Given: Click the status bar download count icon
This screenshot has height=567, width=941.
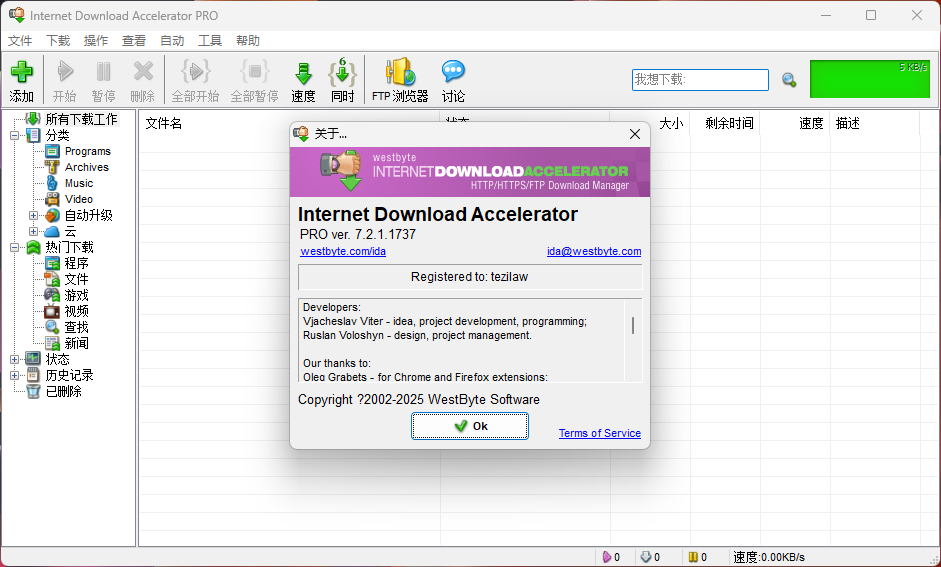Looking at the screenshot, I should pos(646,557).
